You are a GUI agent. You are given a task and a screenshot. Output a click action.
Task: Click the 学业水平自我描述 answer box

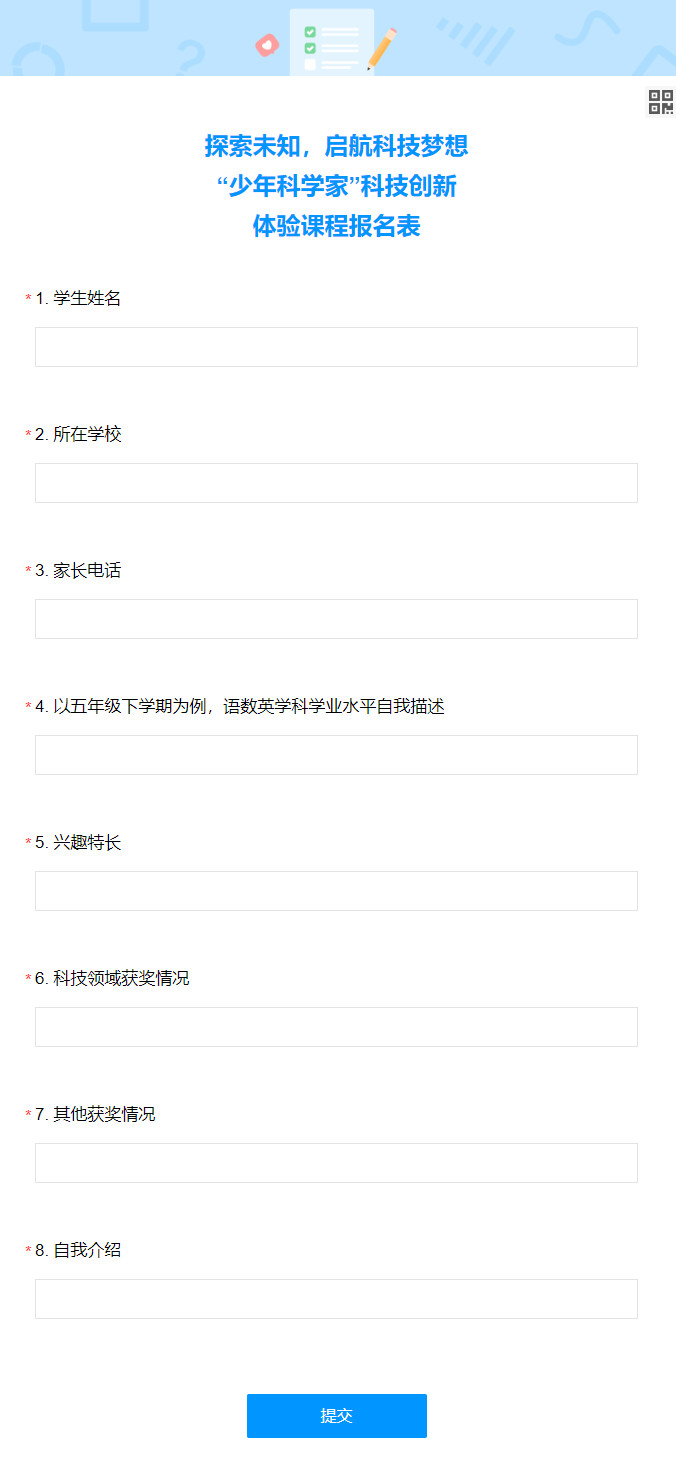pyautogui.click(x=336, y=755)
